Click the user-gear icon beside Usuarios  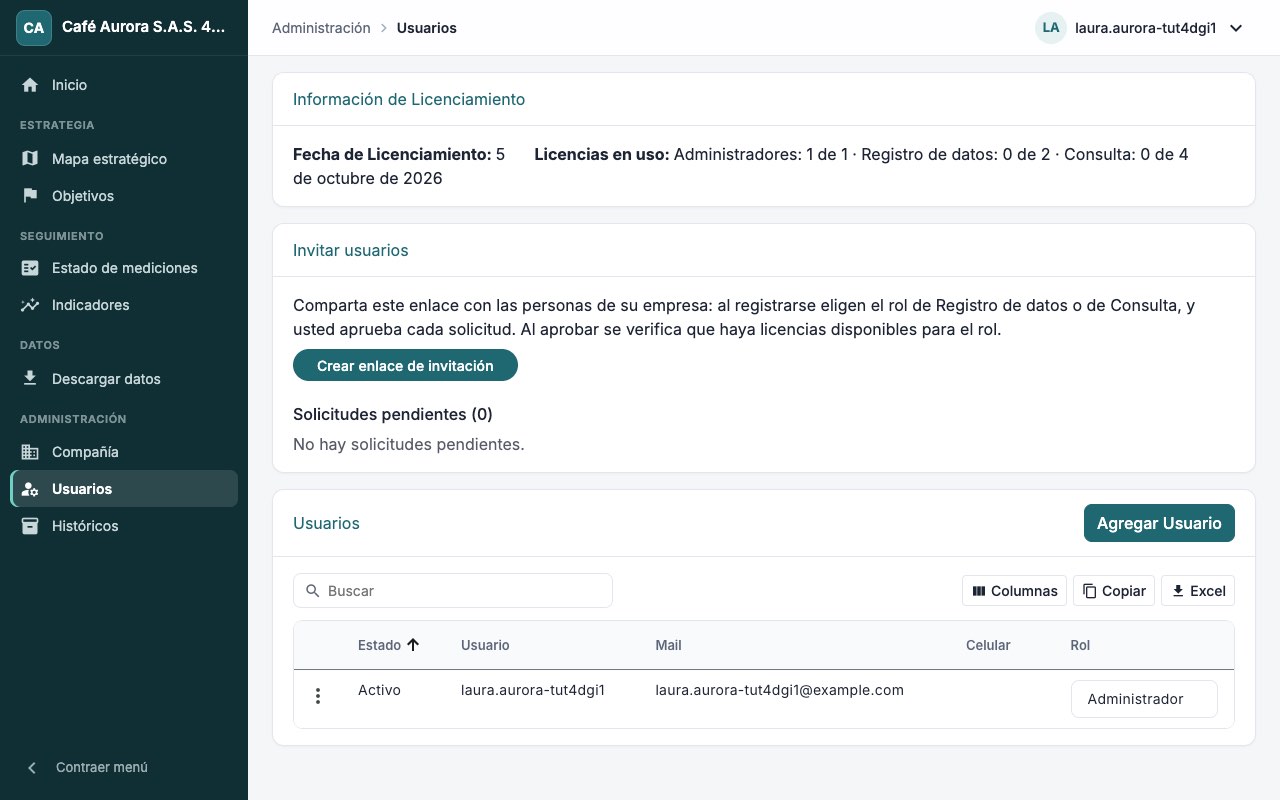tap(30, 489)
